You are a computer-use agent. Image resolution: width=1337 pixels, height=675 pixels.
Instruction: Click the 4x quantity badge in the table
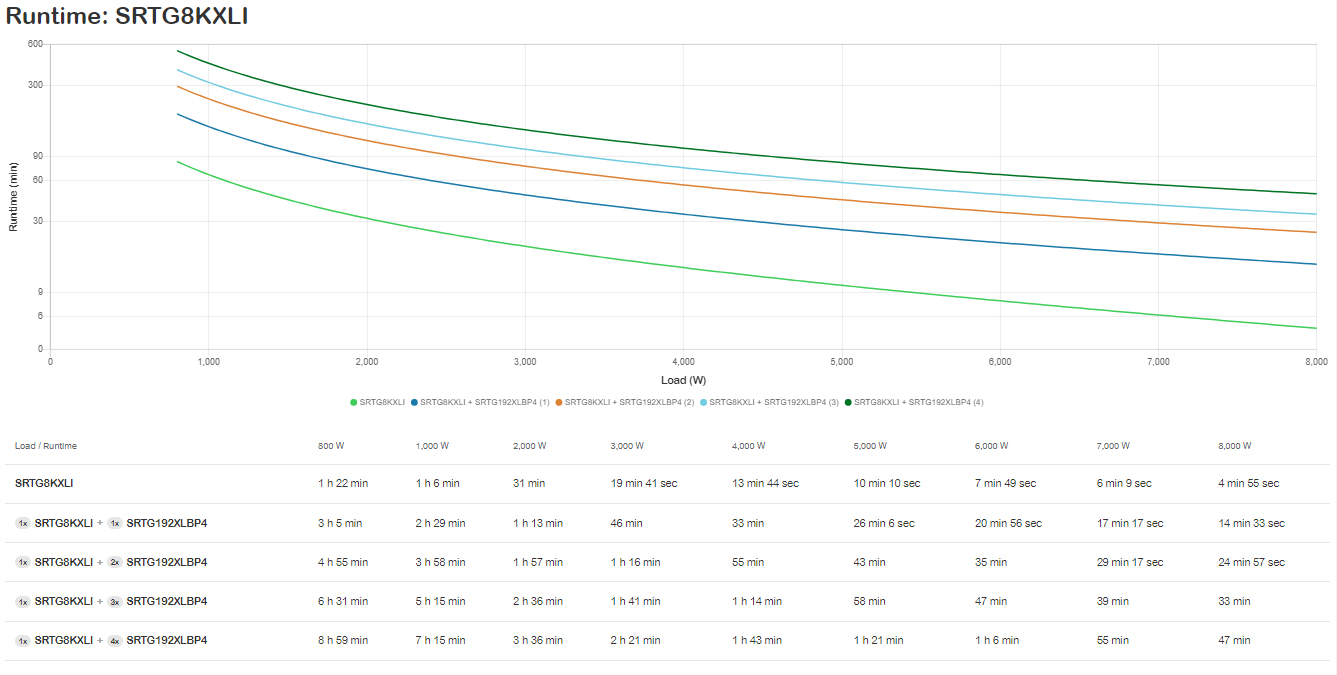click(115, 640)
